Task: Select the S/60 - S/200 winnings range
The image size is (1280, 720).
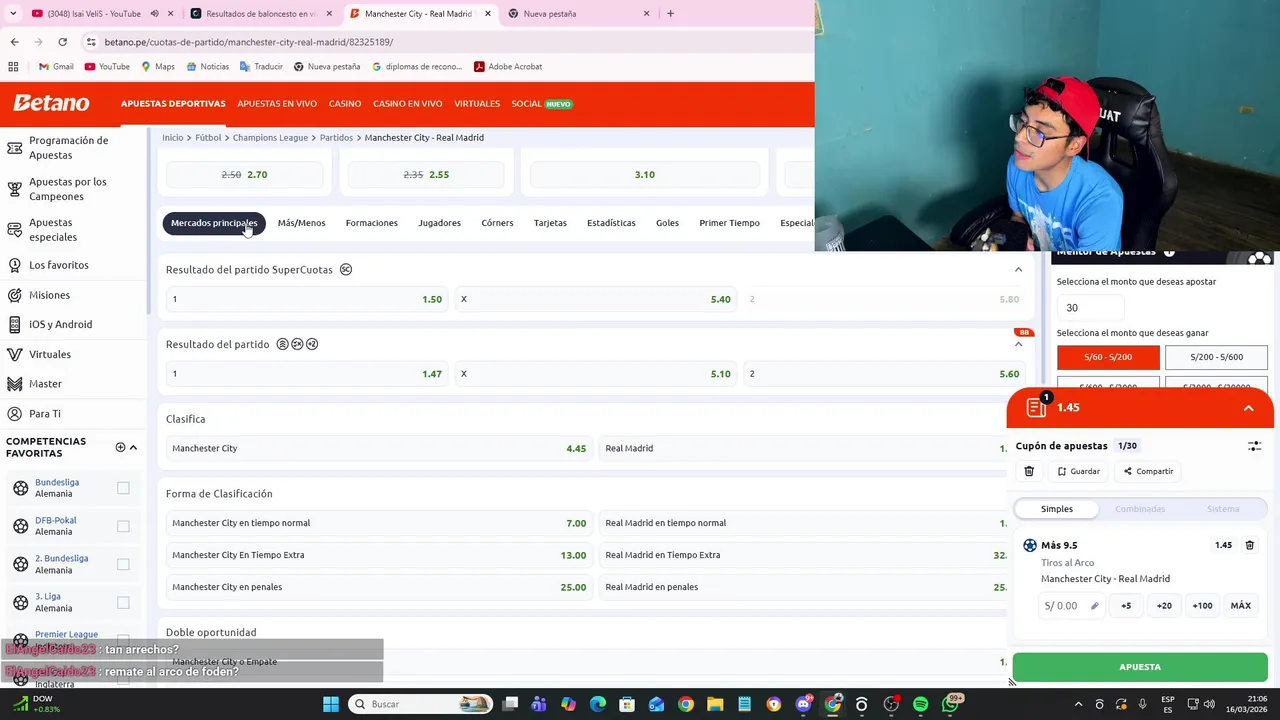Action: coord(1108,357)
